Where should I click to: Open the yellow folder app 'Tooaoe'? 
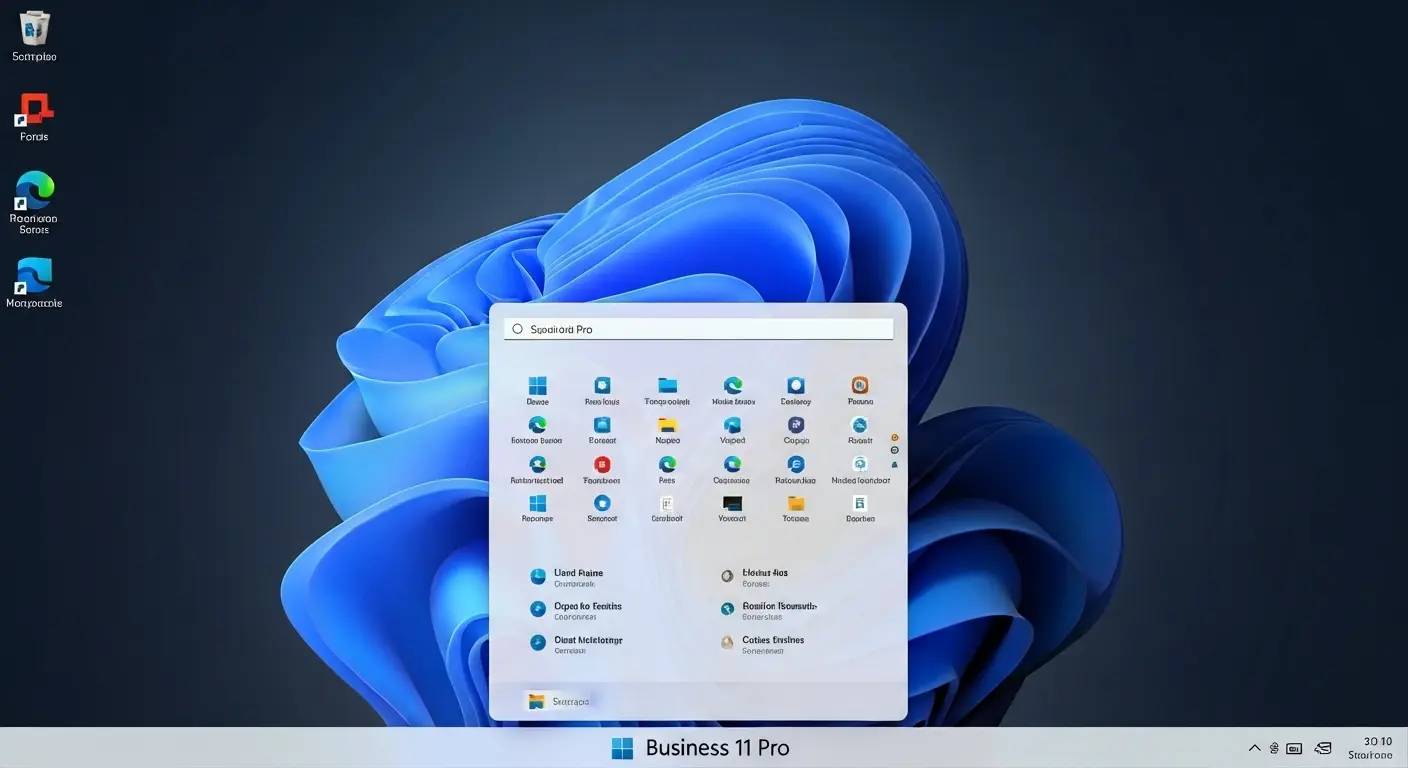[796, 510]
